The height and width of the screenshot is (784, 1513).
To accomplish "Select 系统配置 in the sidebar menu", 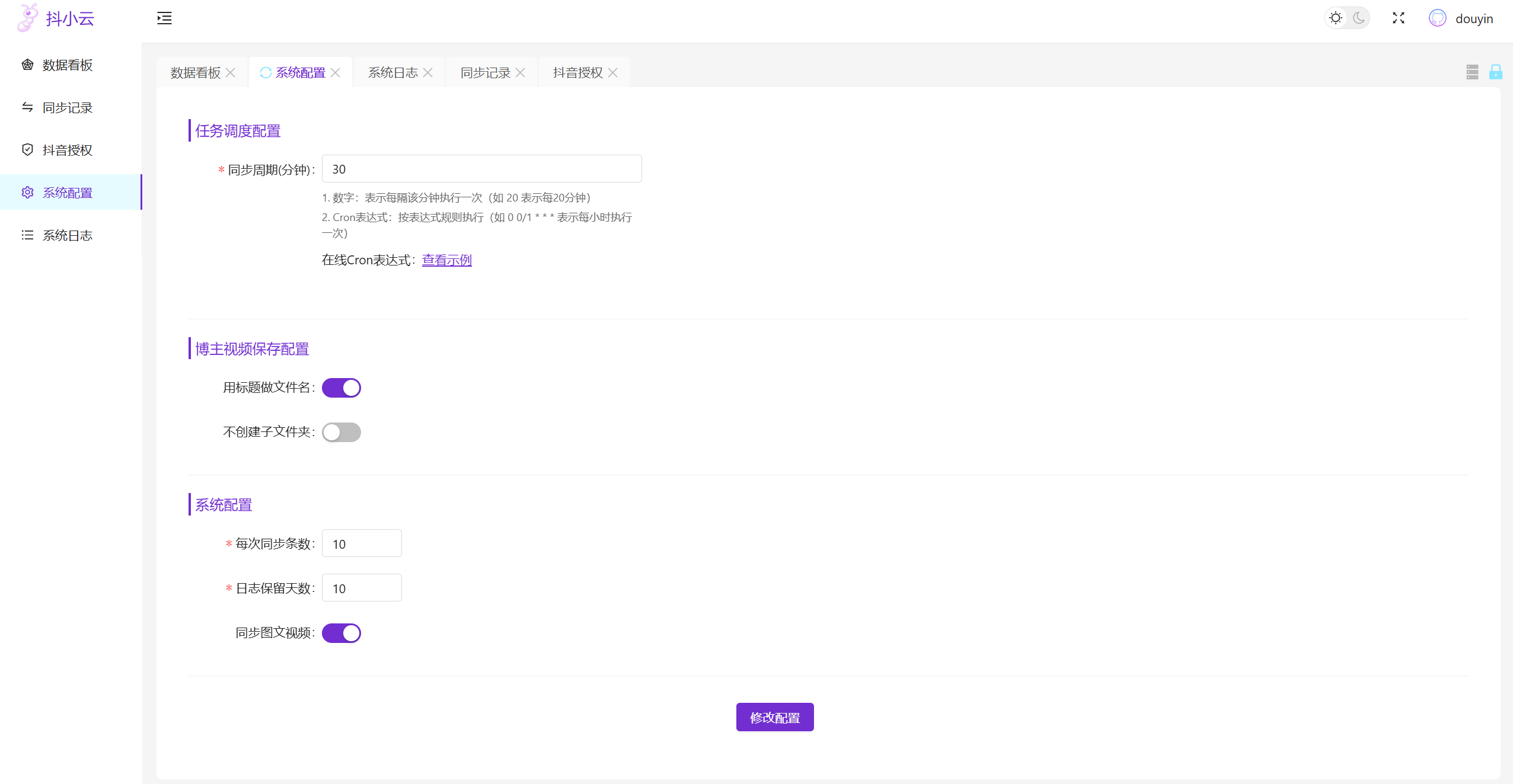I will [71, 193].
